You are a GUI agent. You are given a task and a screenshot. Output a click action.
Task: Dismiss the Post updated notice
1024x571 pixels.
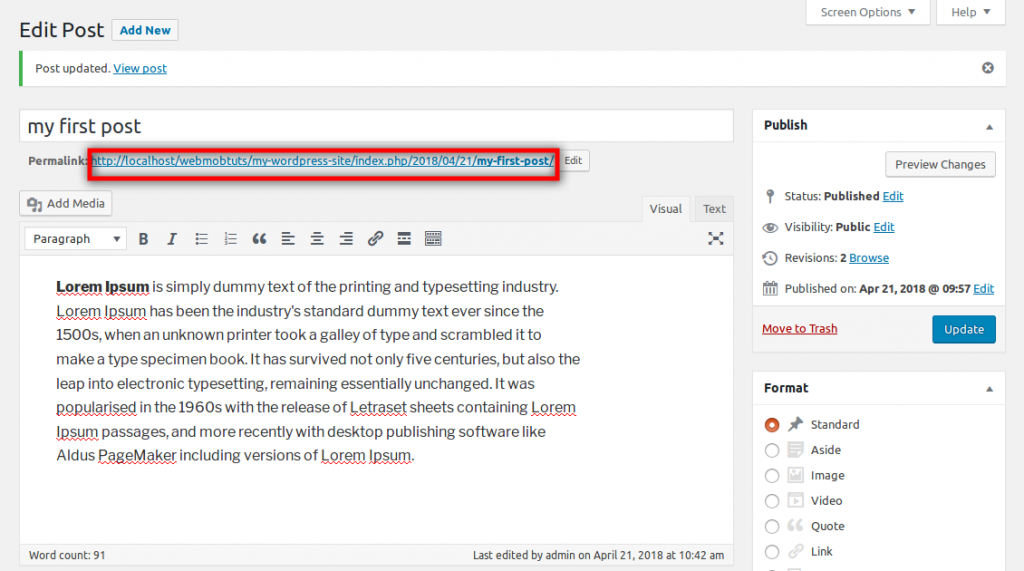(x=988, y=68)
